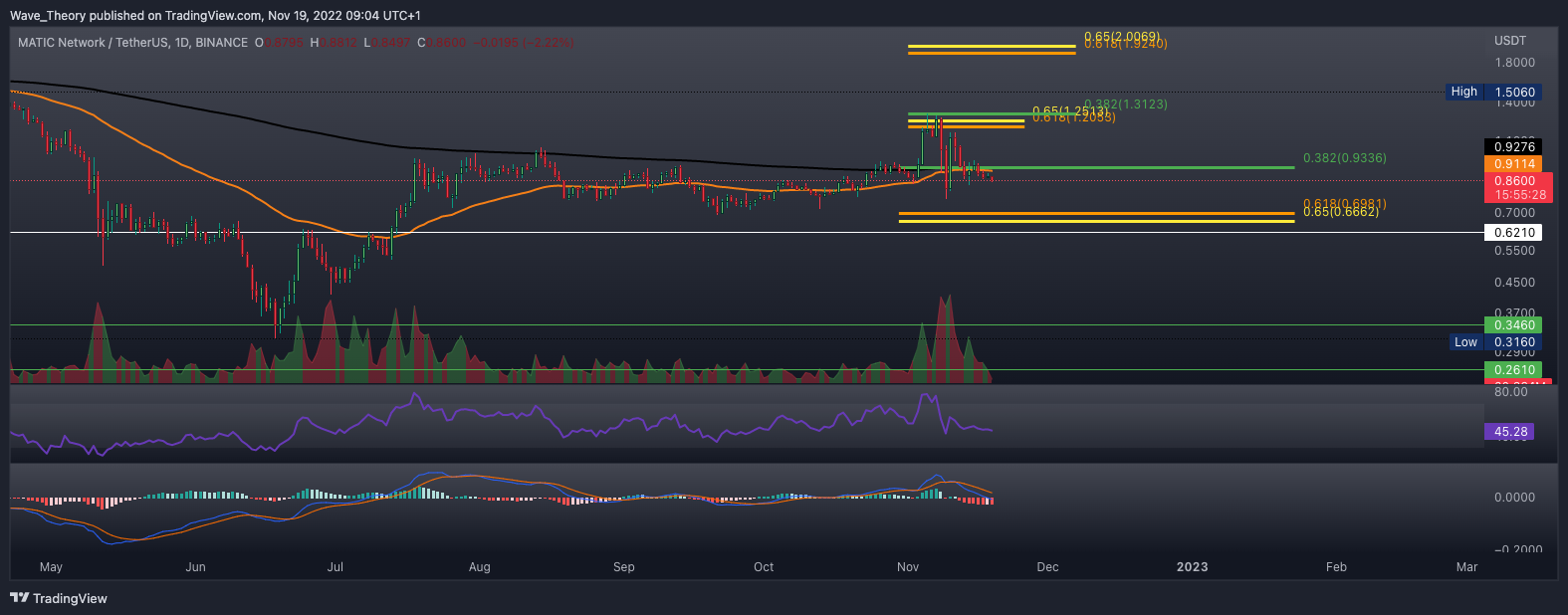Select the red 0.8600 current price tag
This screenshot has height=615, width=1568.
(1513, 181)
